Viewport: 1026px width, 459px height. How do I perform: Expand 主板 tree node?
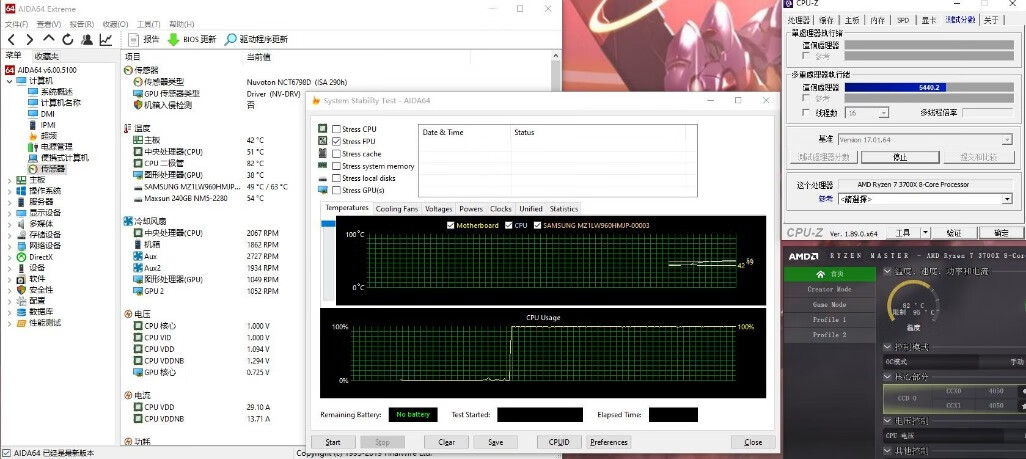(9, 180)
